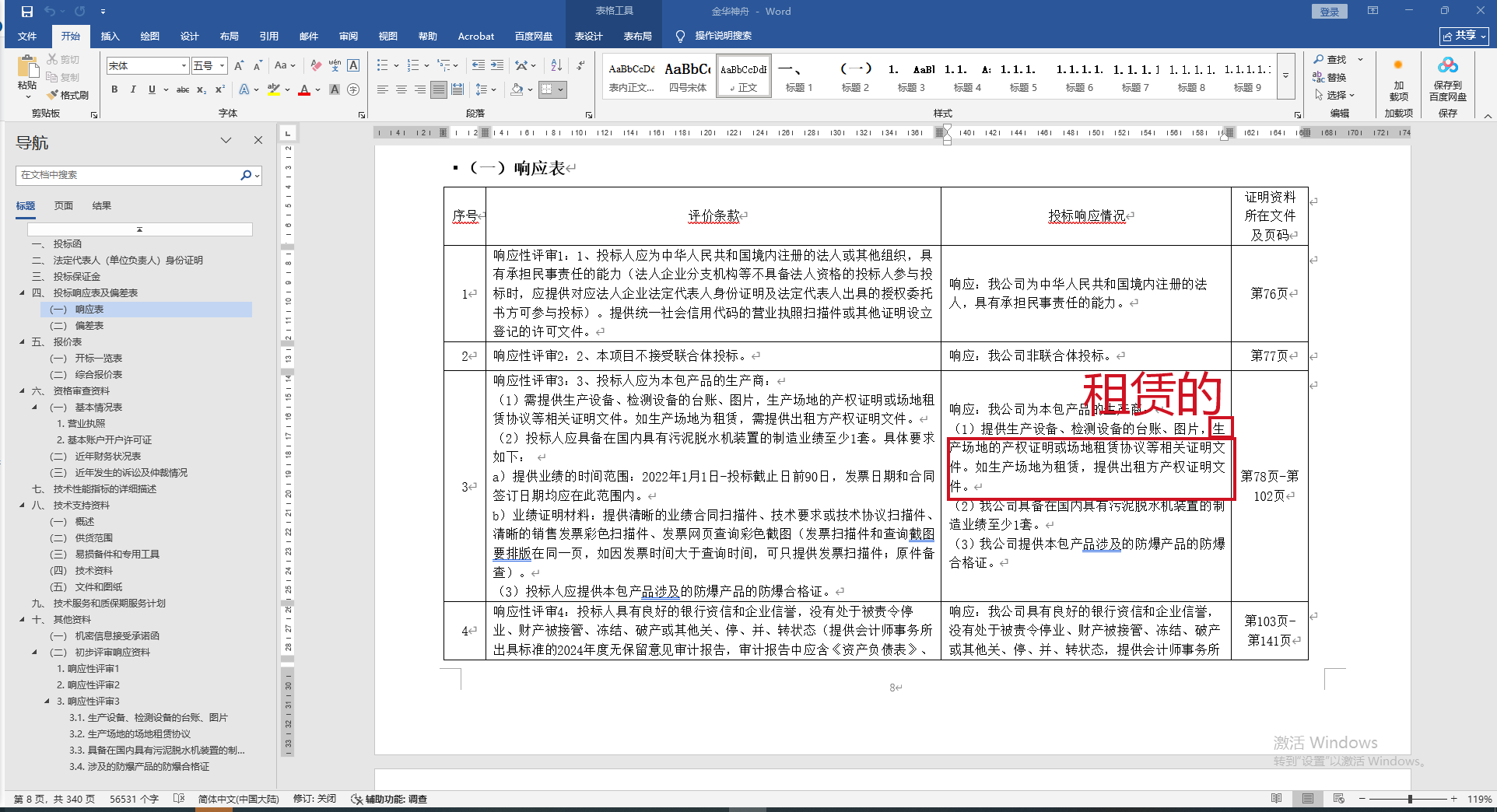The height and width of the screenshot is (812, 1497).
Task: Open Find (查找) in the editing group
Action: coord(1330,59)
